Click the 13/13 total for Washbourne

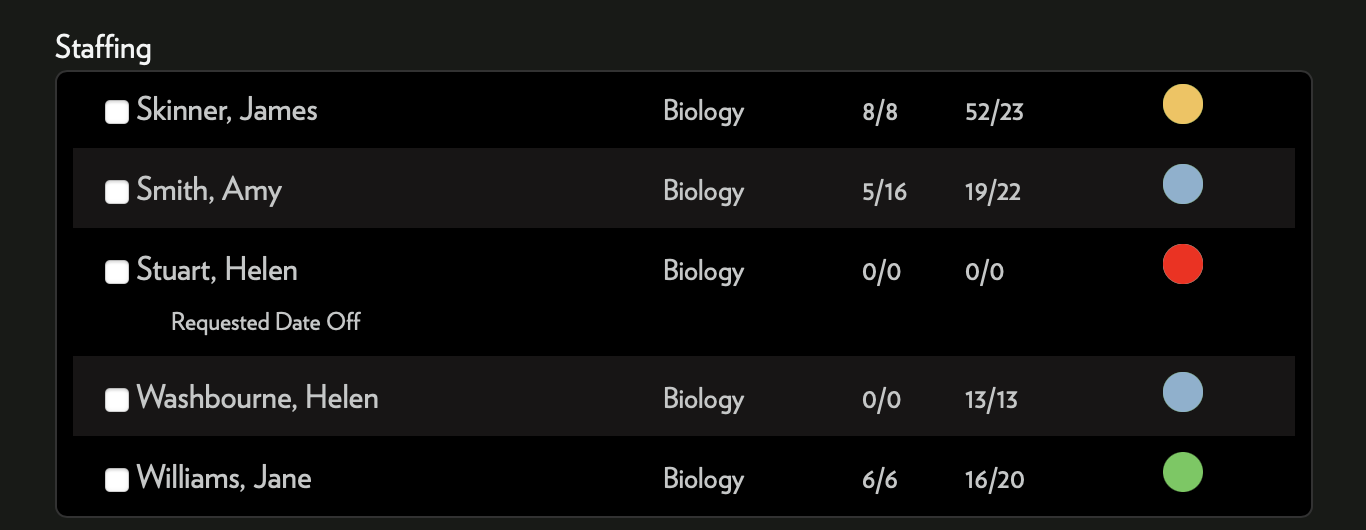point(992,400)
